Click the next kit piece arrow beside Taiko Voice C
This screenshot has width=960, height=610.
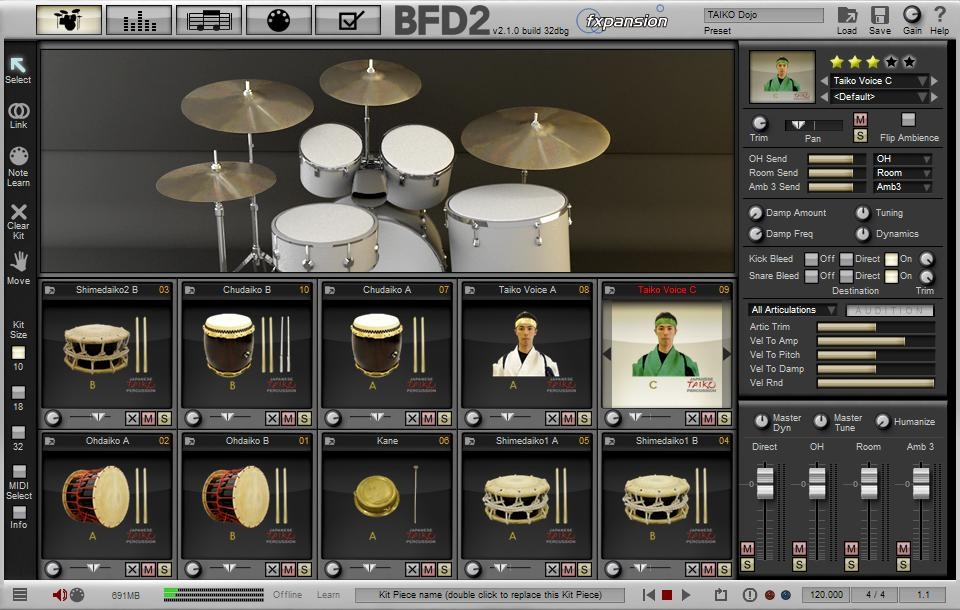click(935, 81)
